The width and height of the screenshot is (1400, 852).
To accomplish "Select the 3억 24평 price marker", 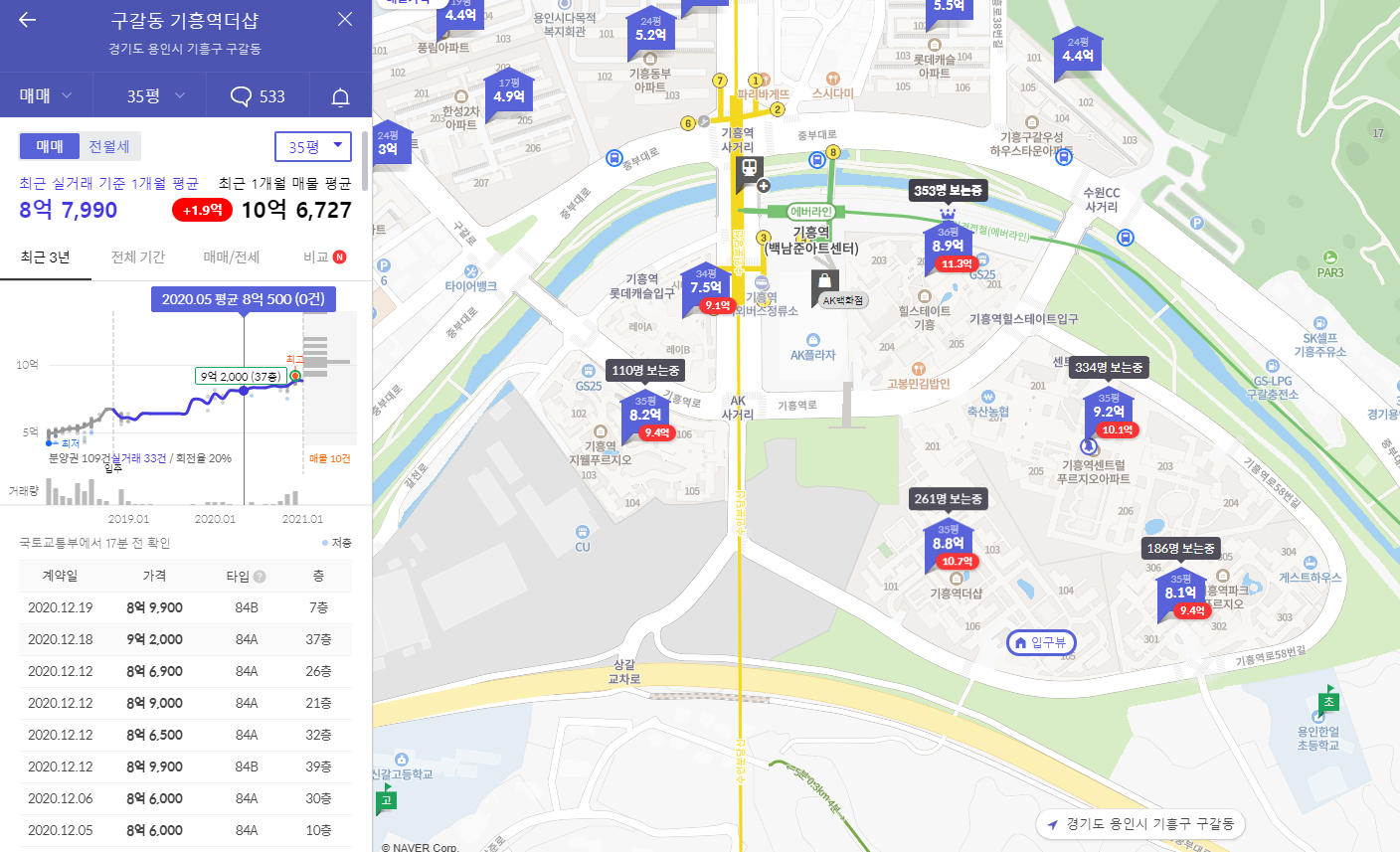I will click(388, 145).
